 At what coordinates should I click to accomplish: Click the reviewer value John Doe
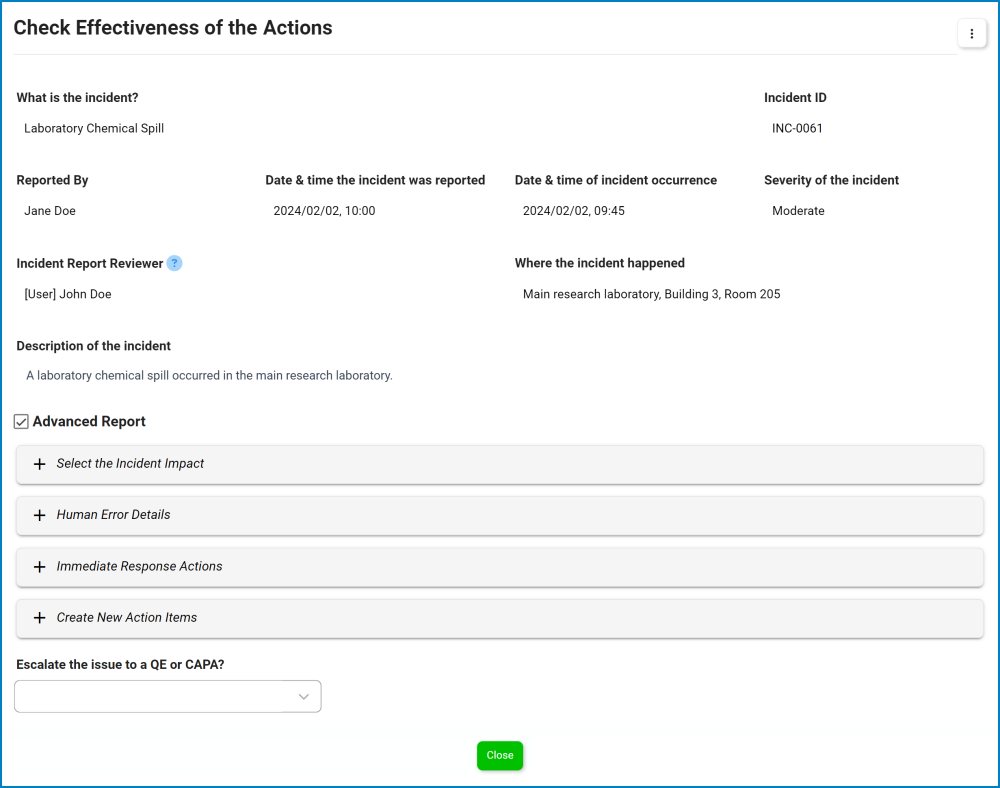pyautogui.click(x=68, y=295)
